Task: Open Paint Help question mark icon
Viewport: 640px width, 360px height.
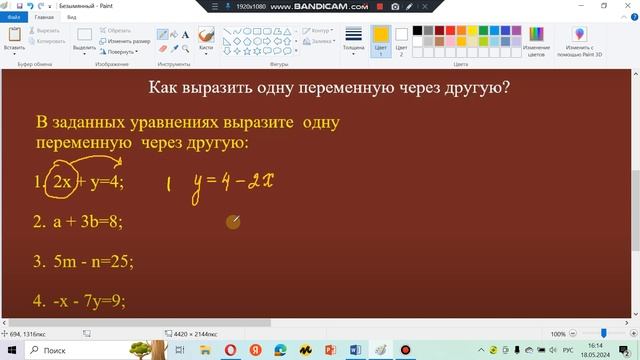Action: click(634, 17)
